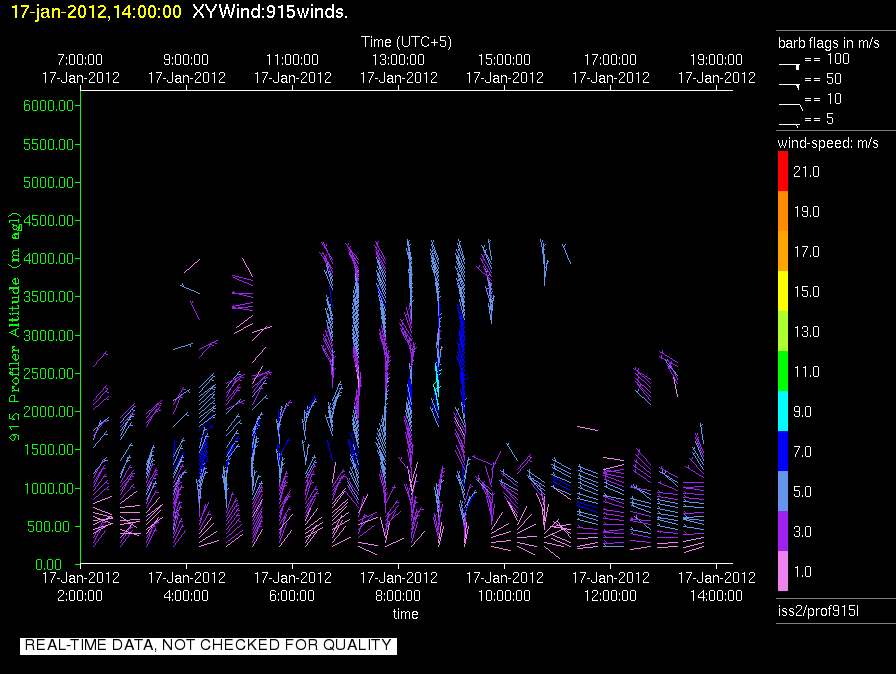Click the '500.00' altitude tick label
Viewport: 896px width, 674px height.
pyautogui.click(x=51, y=527)
